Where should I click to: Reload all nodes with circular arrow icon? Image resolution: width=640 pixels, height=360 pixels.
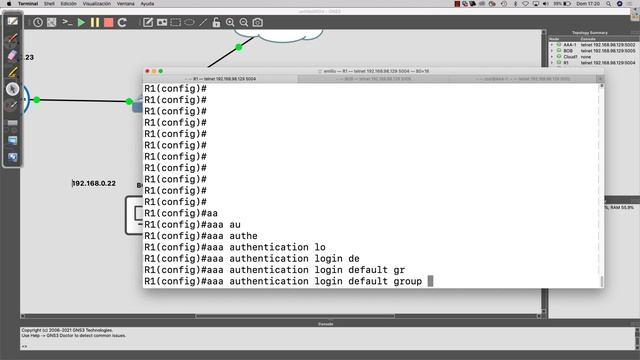tap(122, 22)
